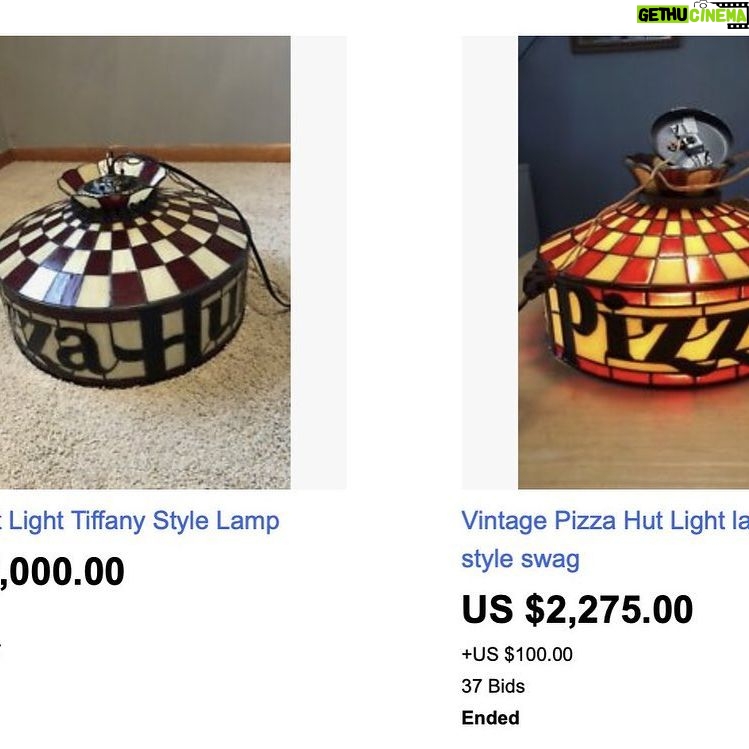This screenshot has height=749, width=749.
Task: Open the 37 Bids history
Action: tap(493, 686)
